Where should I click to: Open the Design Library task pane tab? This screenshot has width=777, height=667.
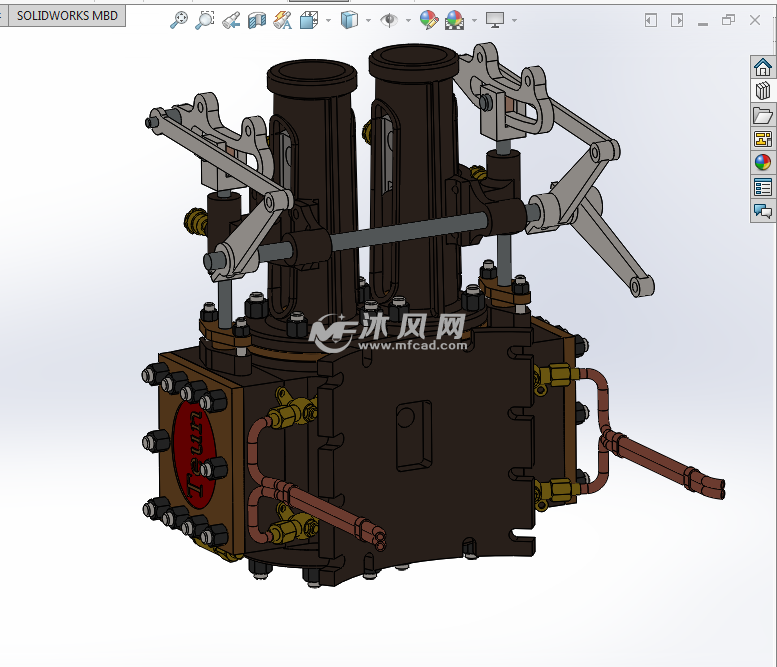(763, 91)
